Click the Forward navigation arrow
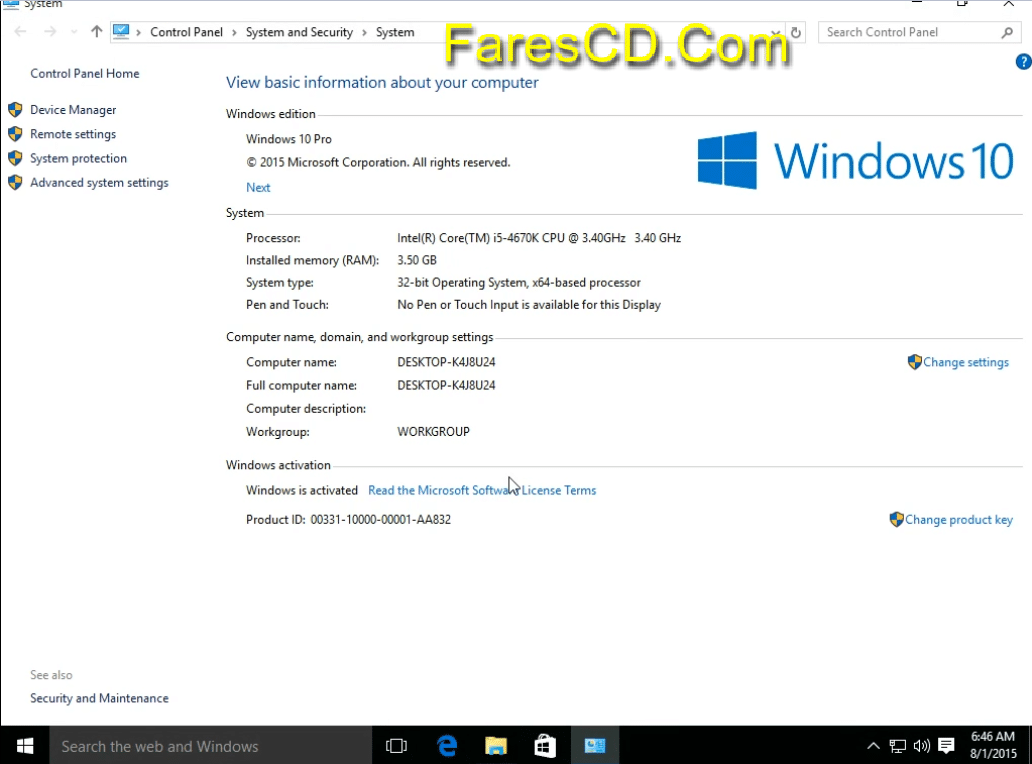The width and height of the screenshot is (1032, 764). pos(50,32)
